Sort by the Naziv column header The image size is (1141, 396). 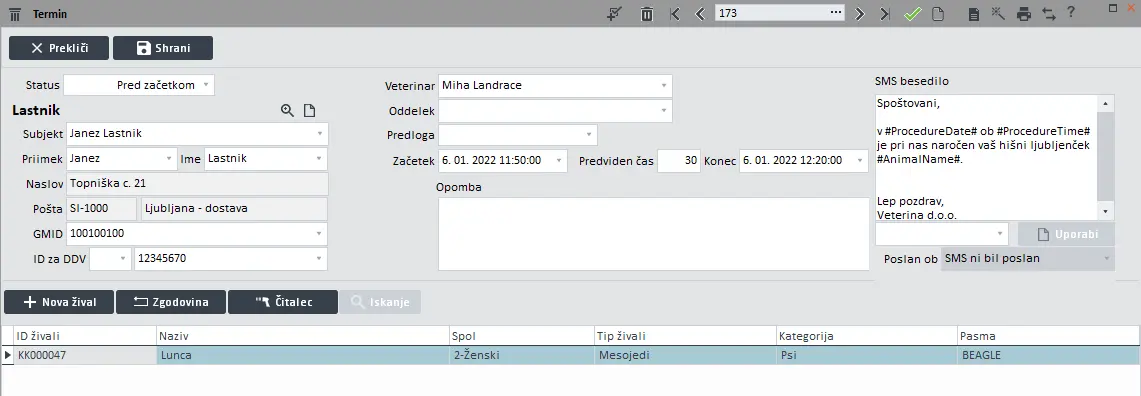pyautogui.click(x=303, y=336)
